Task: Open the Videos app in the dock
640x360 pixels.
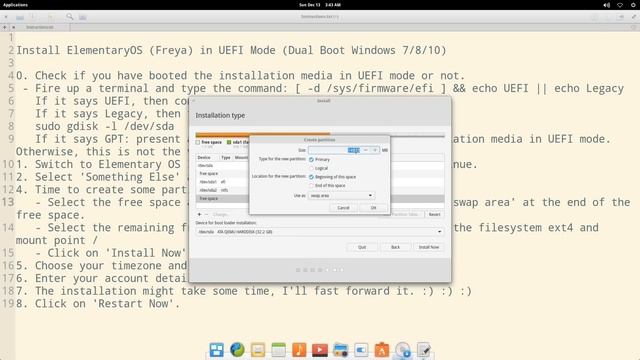Action: (320, 350)
